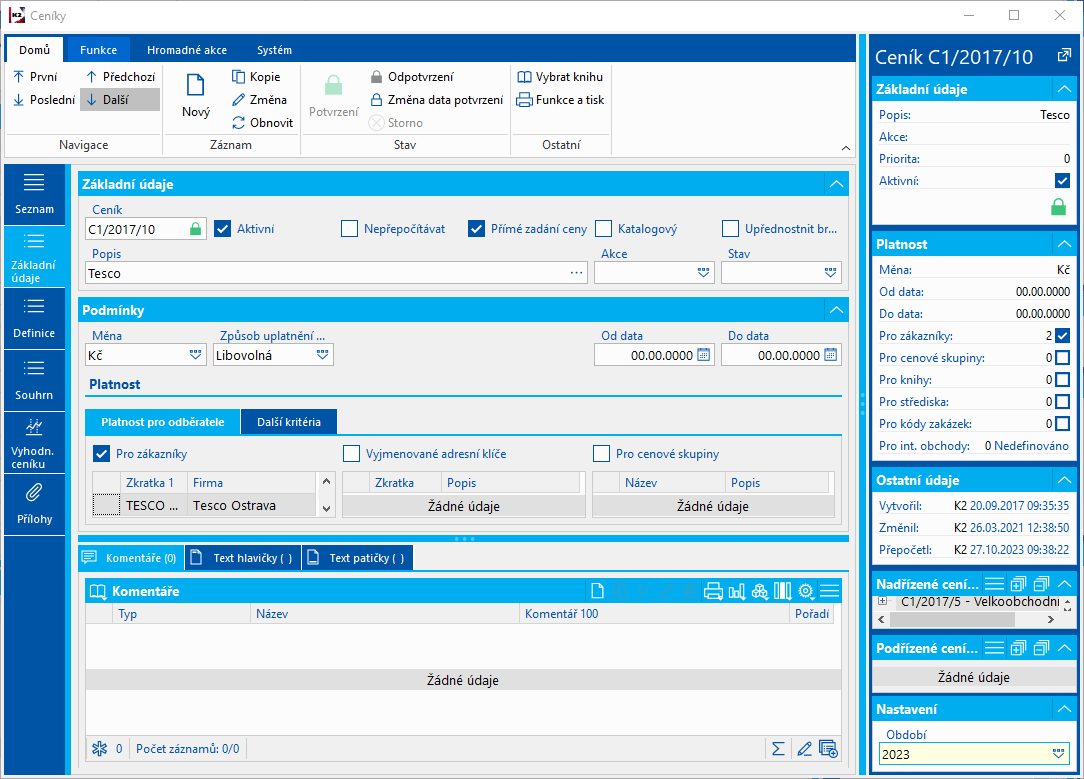Toggle the Aktivní checkbox in the form
Screen dimensions: 1084x779
point(222,229)
